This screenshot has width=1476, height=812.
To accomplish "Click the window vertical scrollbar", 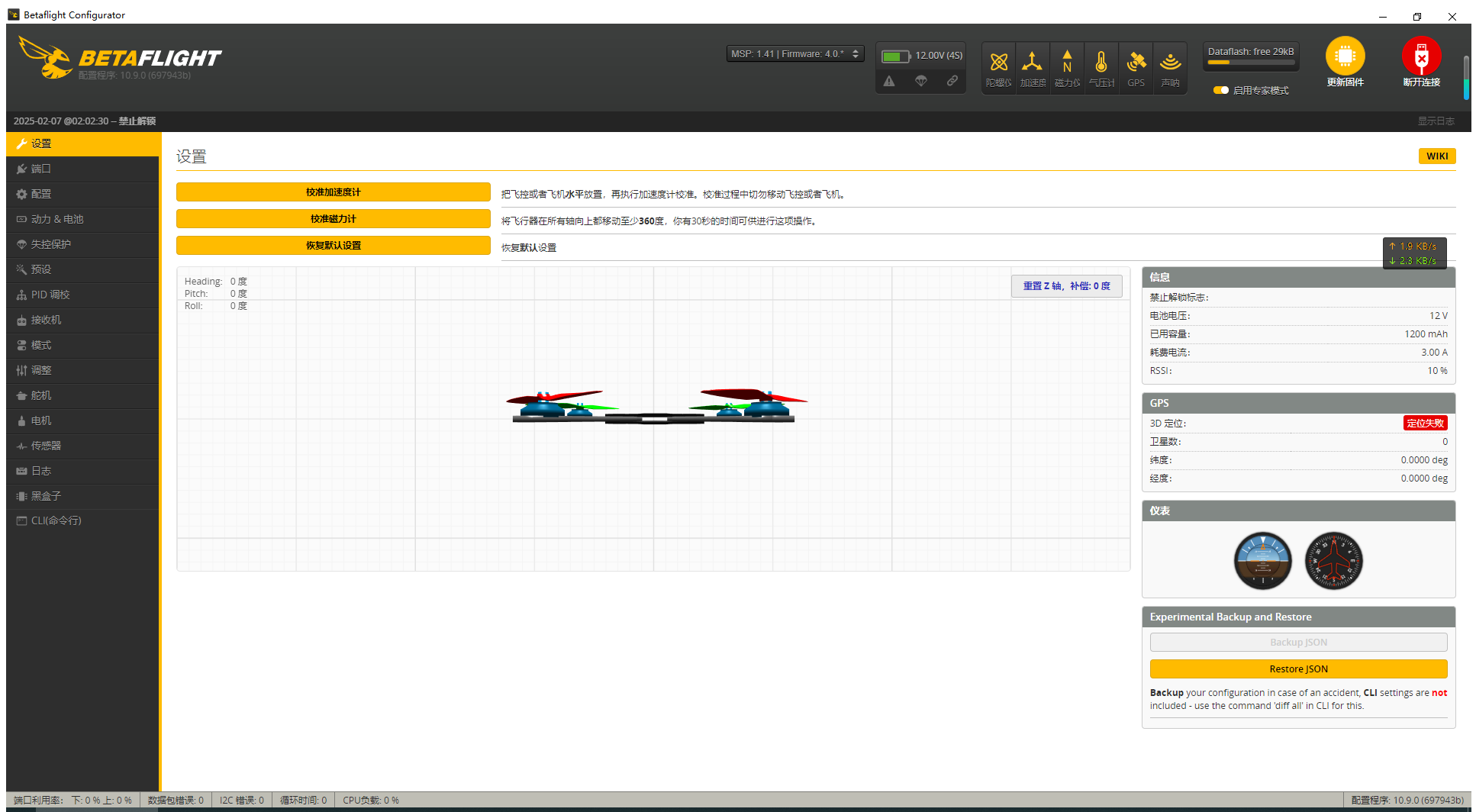I will click(x=1466, y=78).
